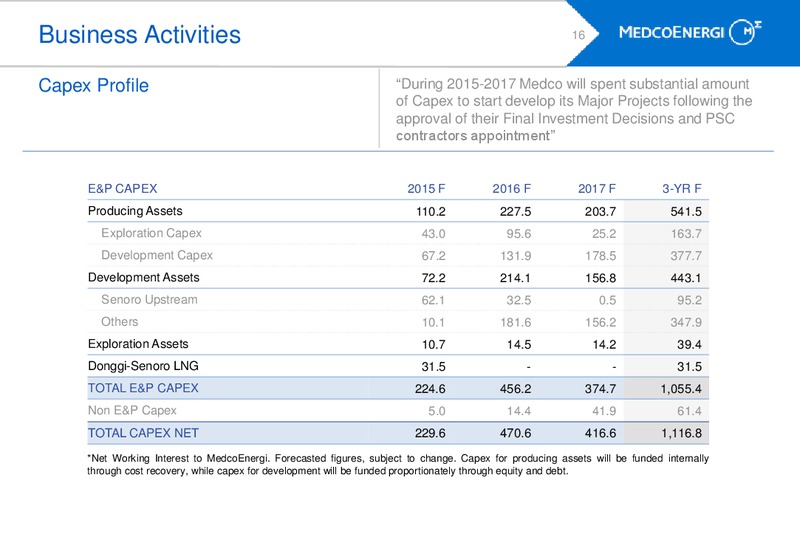Select the Development Capex row label
Viewport: 800px width, 554px height.
157,255
